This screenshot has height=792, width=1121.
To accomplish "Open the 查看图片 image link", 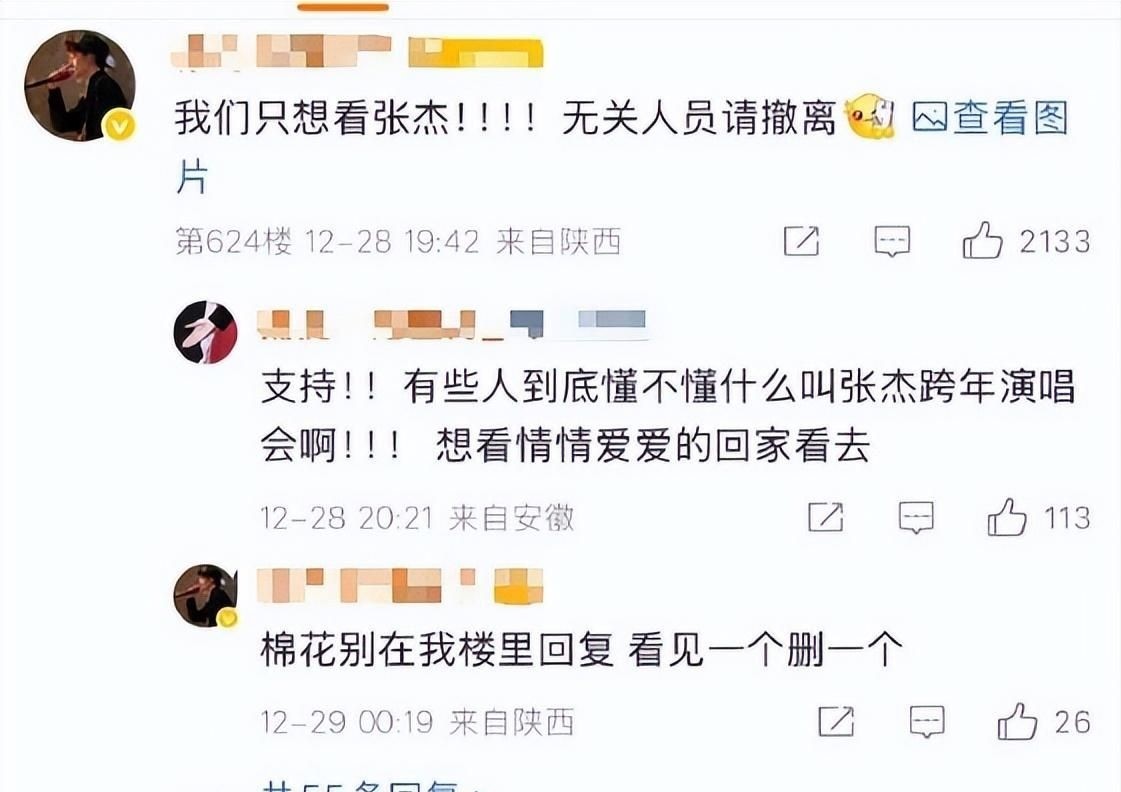I will [990, 119].
